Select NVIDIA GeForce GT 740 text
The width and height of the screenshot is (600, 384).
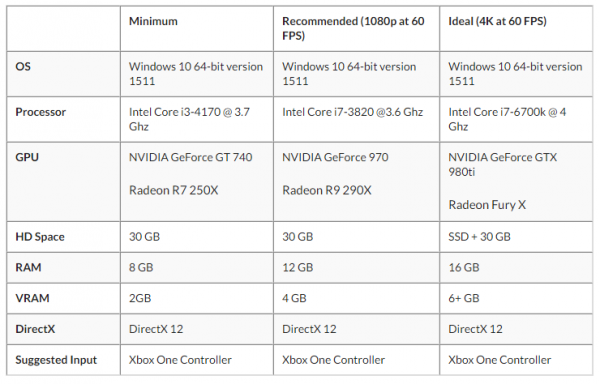point(191,157)
